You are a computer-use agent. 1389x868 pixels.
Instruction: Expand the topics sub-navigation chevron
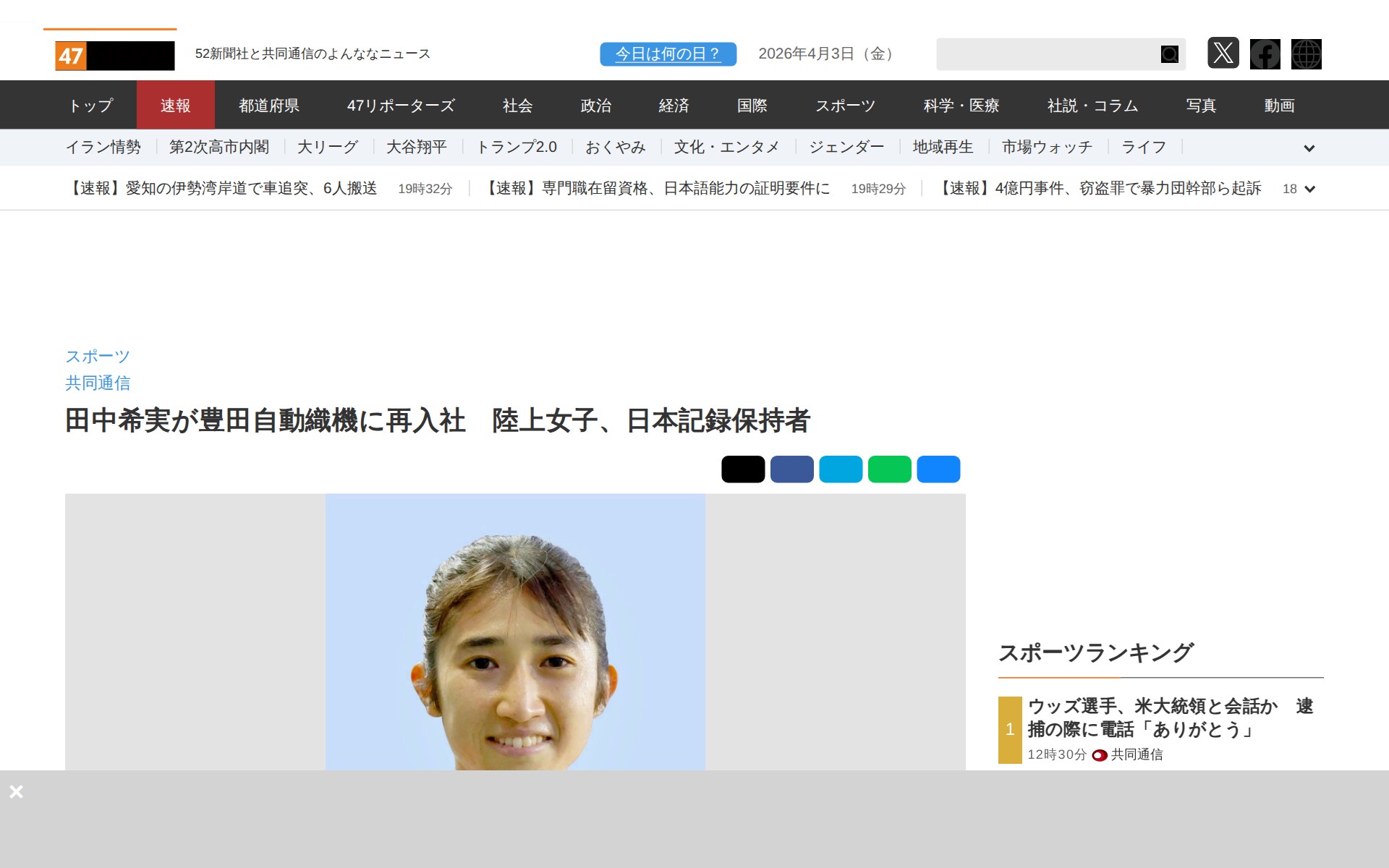(x=1309, y=148)
